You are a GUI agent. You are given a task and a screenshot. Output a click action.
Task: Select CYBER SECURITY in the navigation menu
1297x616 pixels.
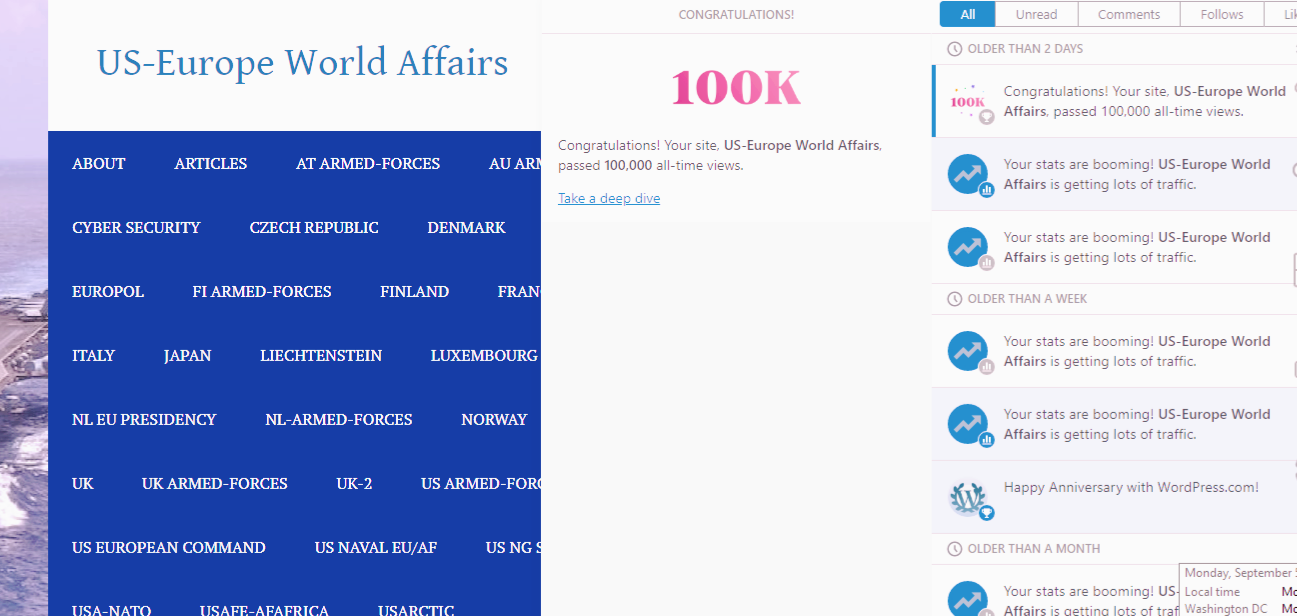click(x=136, y=228)
